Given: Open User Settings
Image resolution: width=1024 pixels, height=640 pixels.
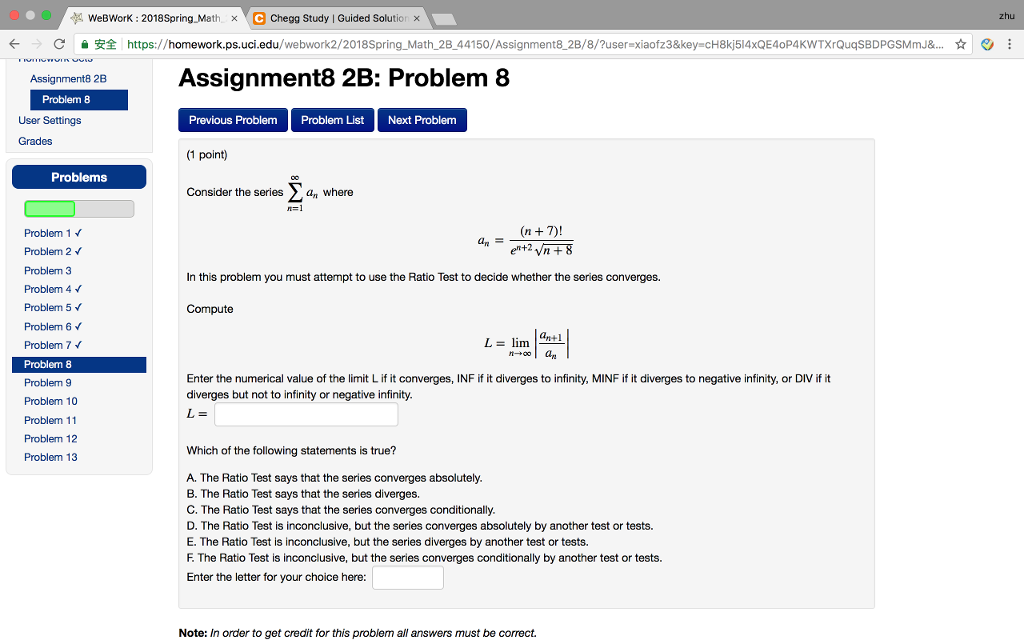Looking at the screenshot, I should (x=50, y=120).
